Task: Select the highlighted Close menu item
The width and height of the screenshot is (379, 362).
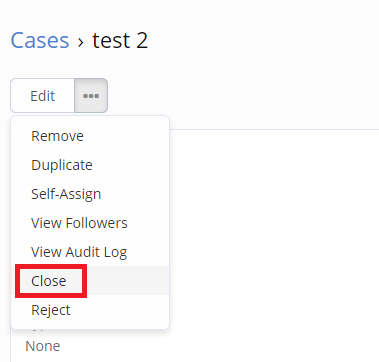Action: (90, 281)
